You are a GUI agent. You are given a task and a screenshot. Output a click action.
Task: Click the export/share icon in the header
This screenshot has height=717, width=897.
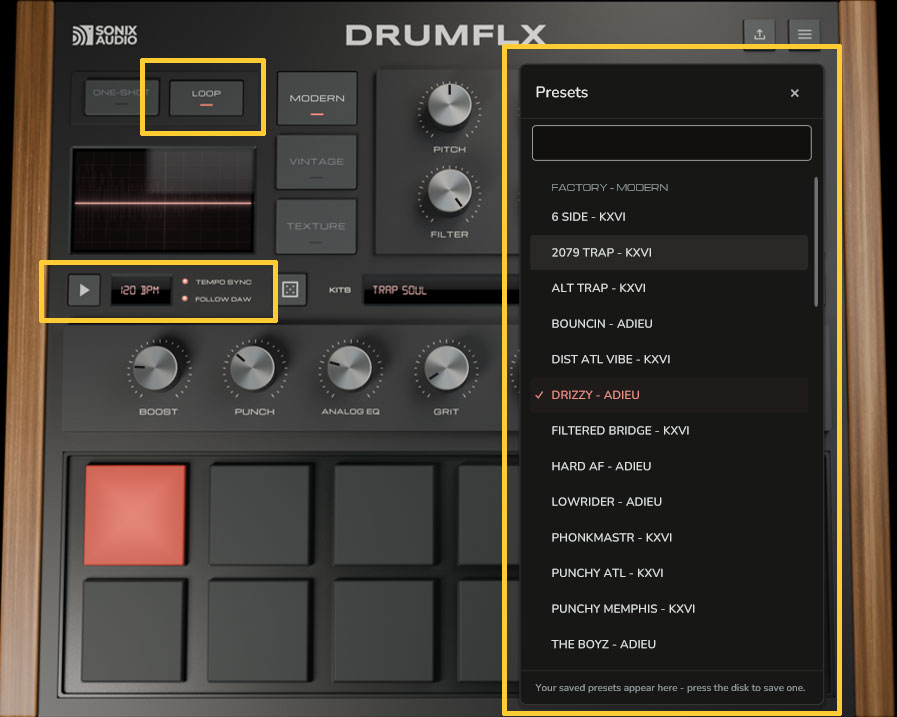tap(759, 34)
